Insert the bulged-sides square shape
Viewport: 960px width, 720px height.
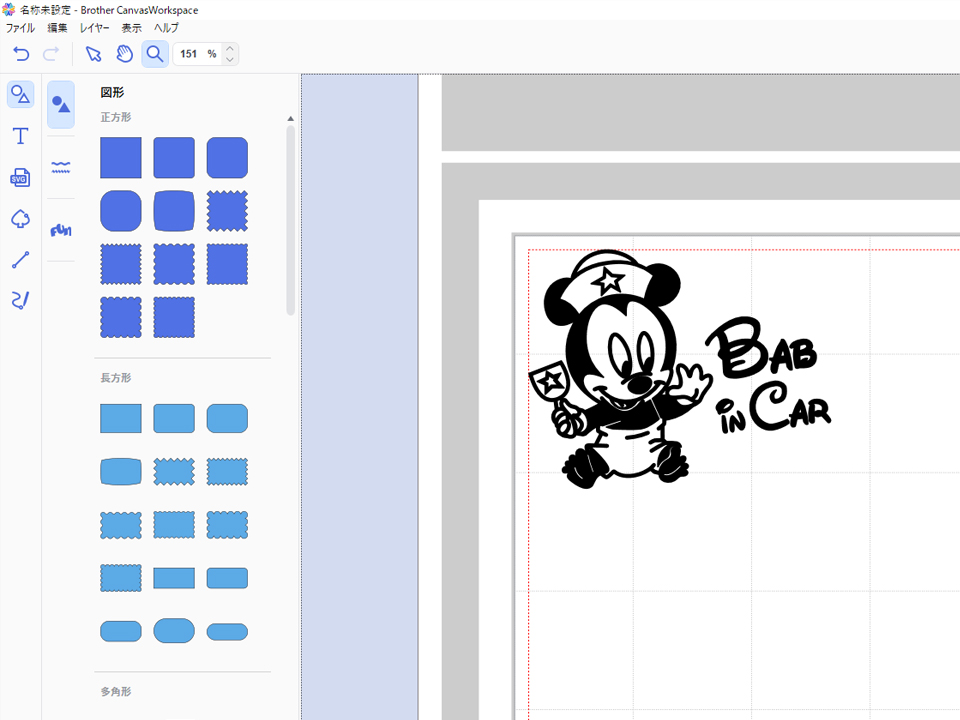(174, 211)
